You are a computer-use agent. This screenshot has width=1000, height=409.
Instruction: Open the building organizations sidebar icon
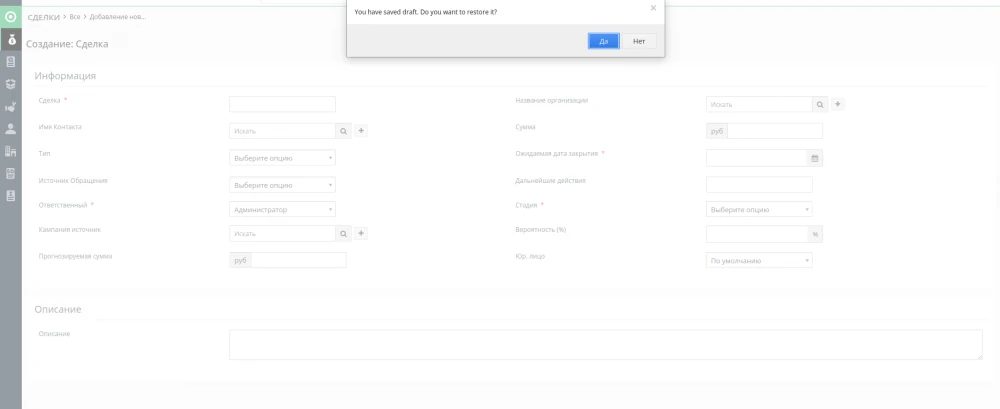click(x=11, y=151)
